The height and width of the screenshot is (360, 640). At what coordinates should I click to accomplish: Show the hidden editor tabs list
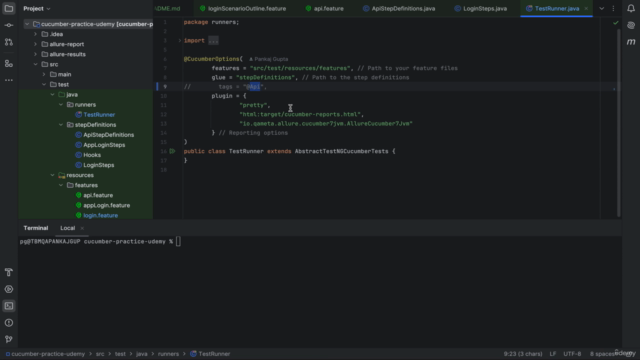pyautogui.click(x=602, y=9)
